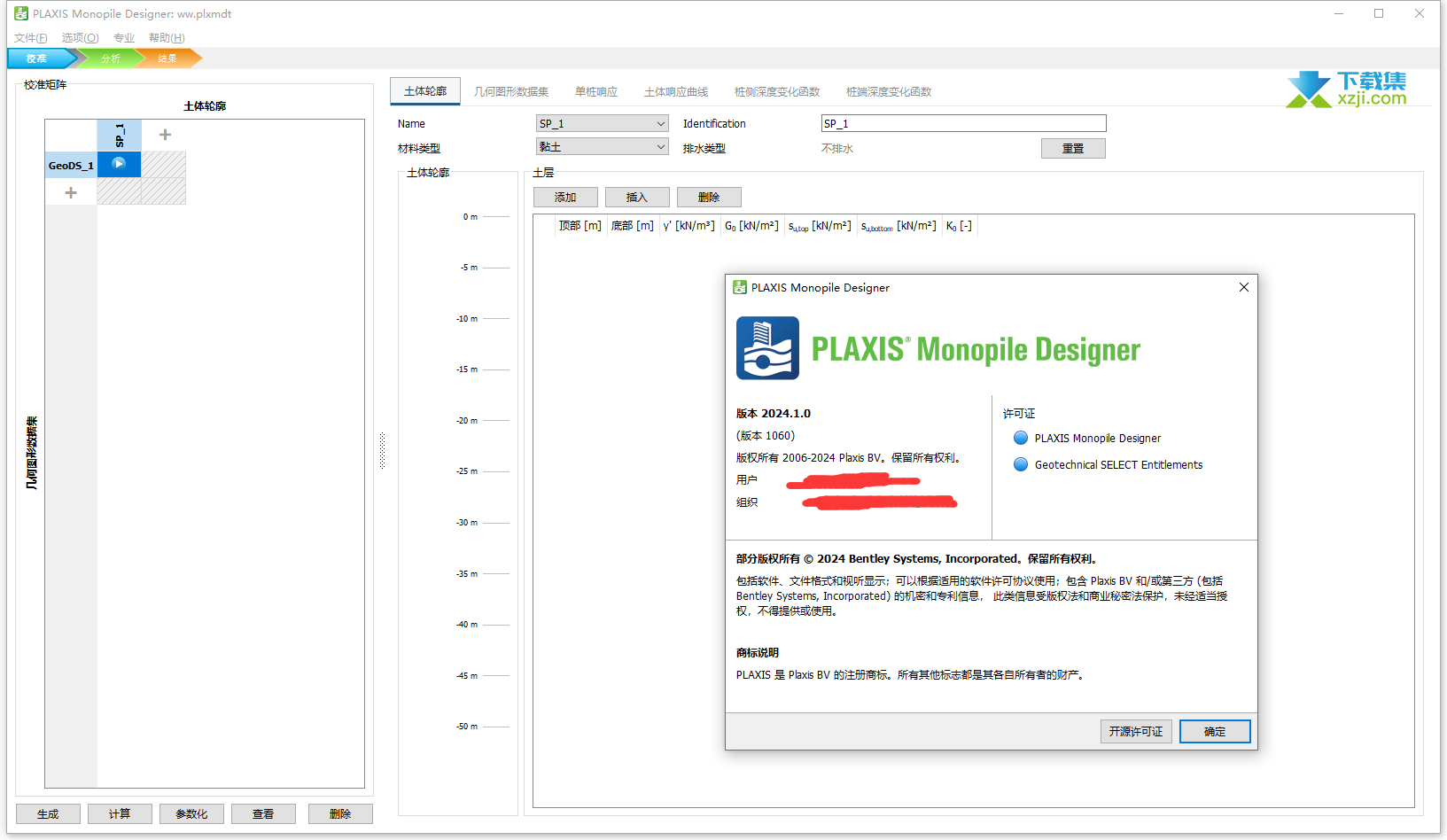
Task: Add new soil profile column with plus icon
Action: [x=165, y=135]
